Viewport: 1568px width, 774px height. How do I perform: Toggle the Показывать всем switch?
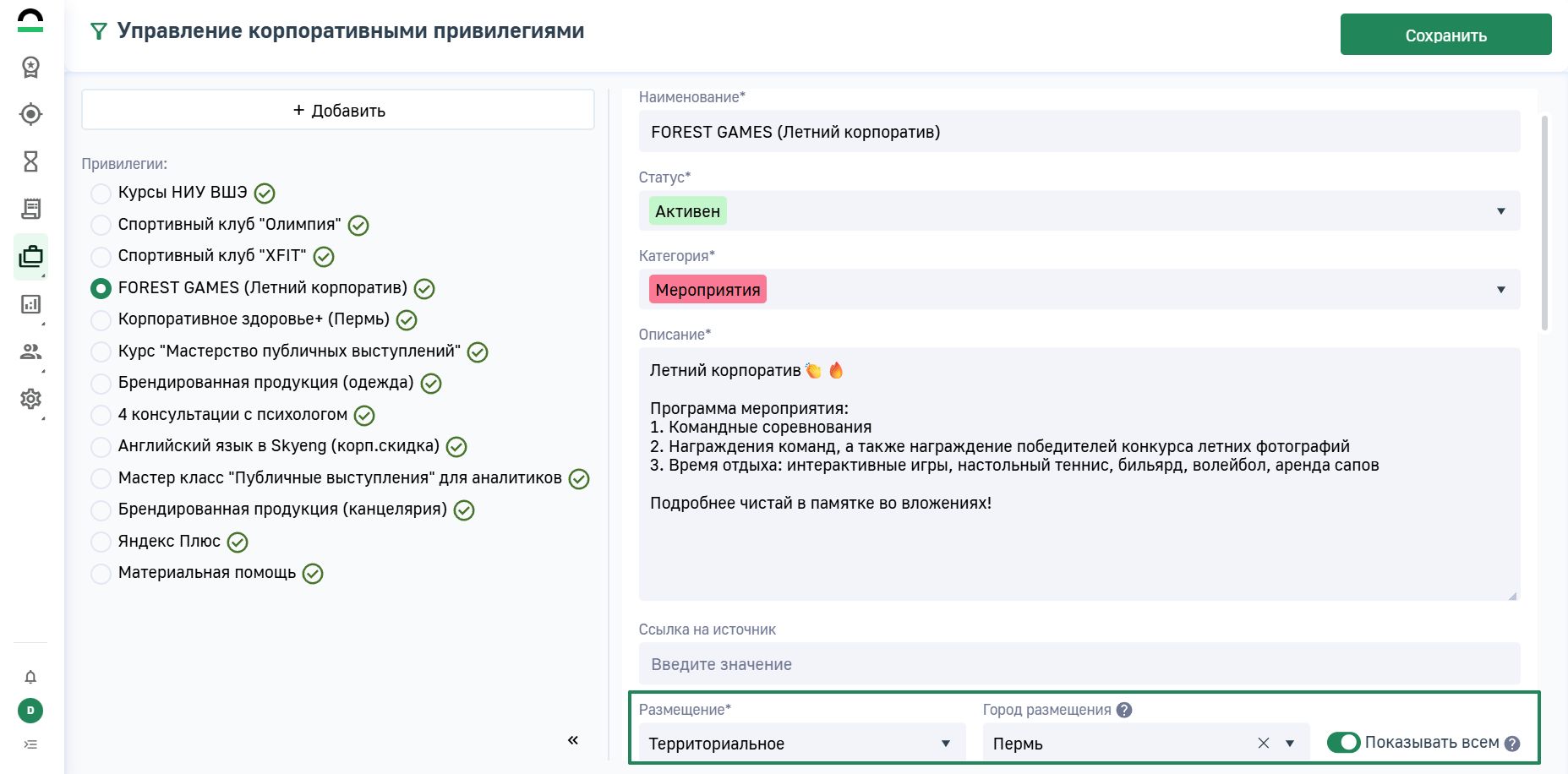(x=1342, y=743)
